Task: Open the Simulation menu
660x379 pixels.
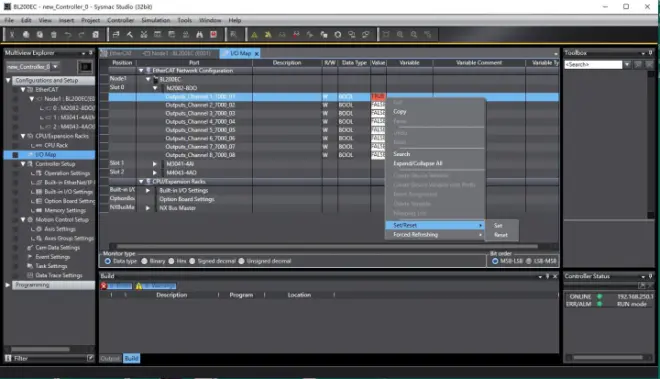Action: click(x=156, y=20)
